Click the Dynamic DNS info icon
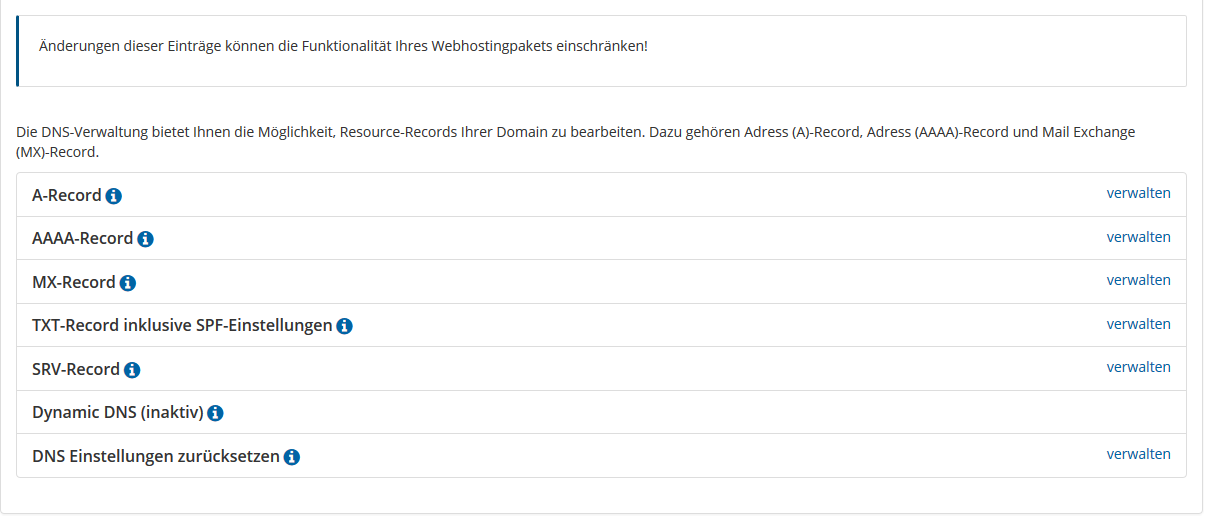 tap(215, 413)
